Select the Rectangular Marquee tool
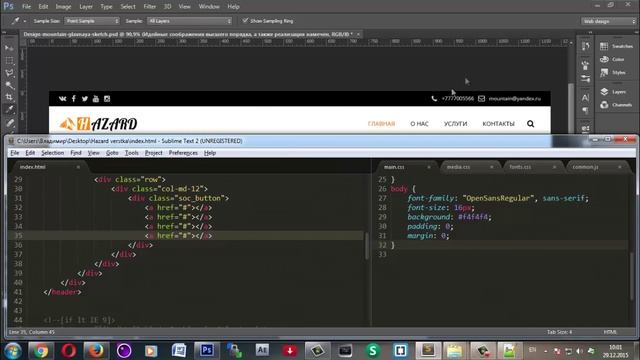The height and width of the screenshot is (360, 640). 9,60
